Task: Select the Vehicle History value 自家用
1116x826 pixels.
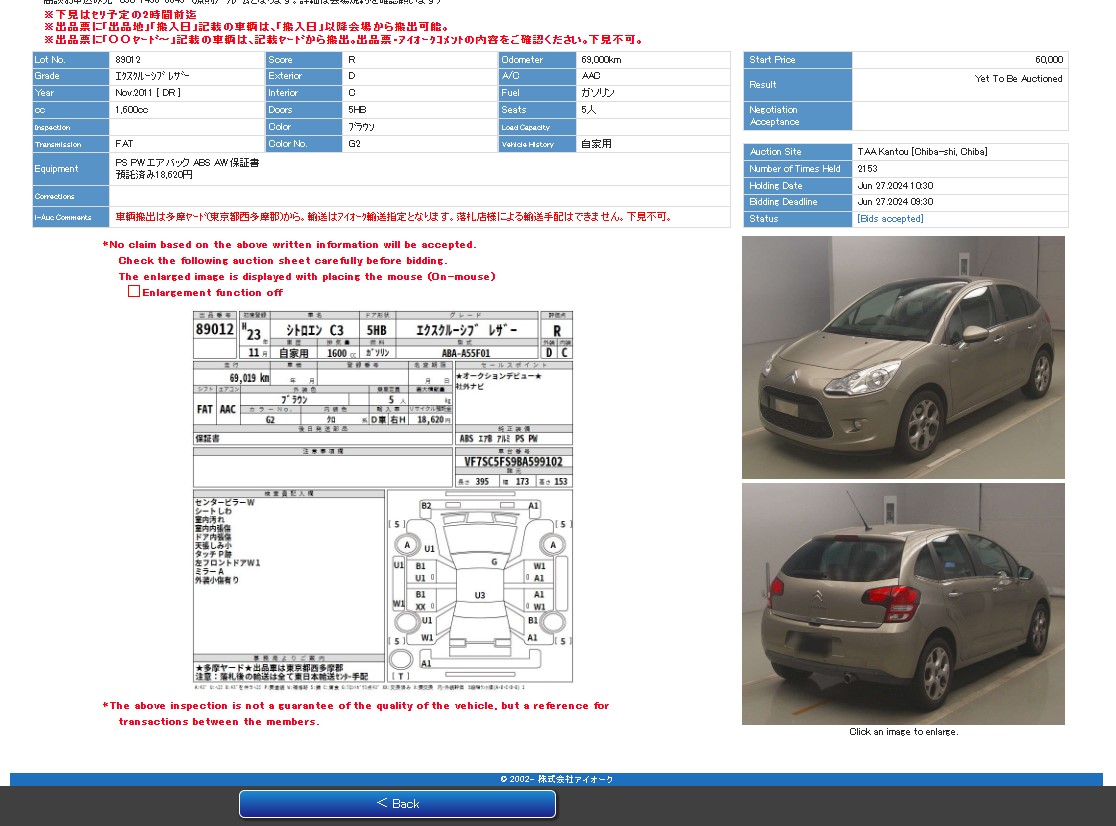Action: 596,144
